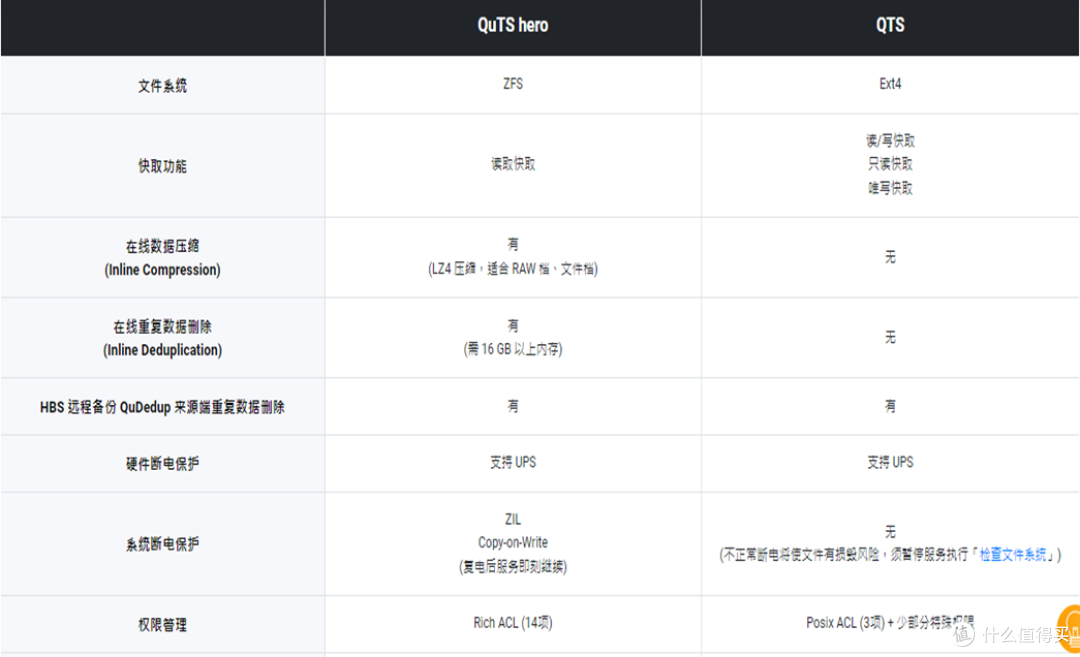1080x657 pixels.
Task: Select the QTS column header
Action: click(890, 25)
